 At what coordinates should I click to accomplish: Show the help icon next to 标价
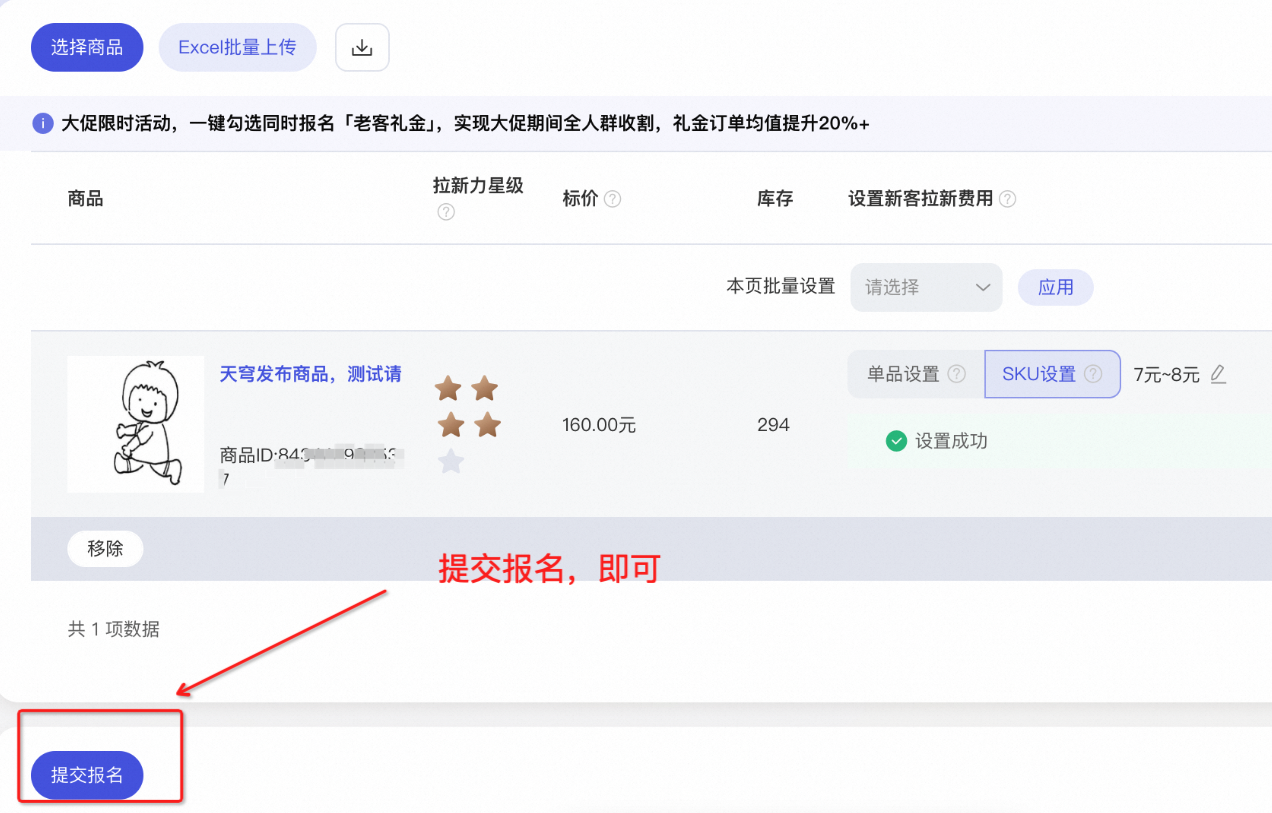point(612,199)
